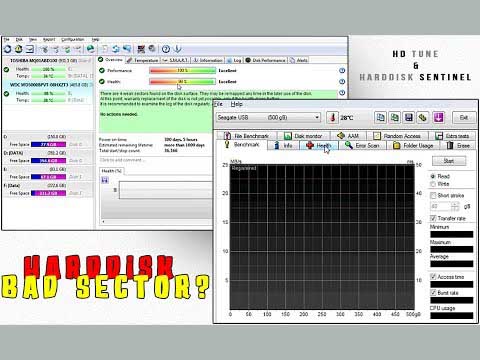Click the purple download arrow icon
The height and width of the screenshot is (360, 480).
click(x=438, y=117)
